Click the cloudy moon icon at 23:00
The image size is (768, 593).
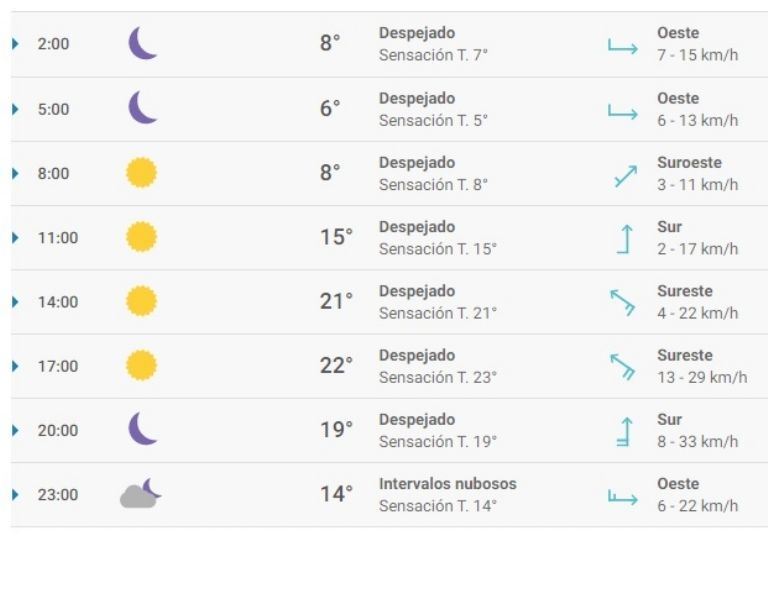(141, 494)
